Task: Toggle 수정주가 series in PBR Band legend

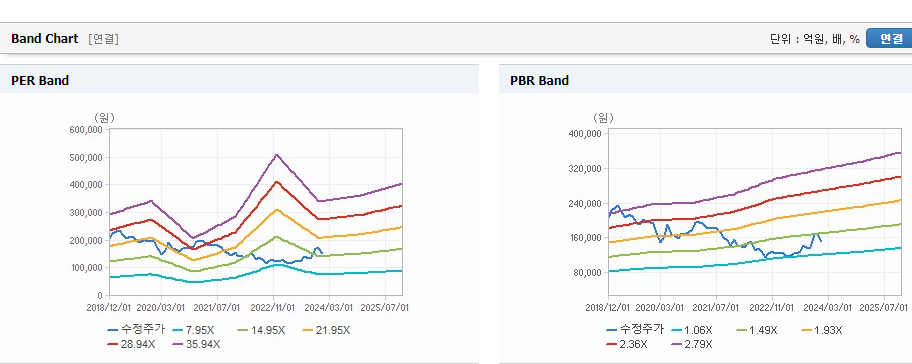Action: 634,330
